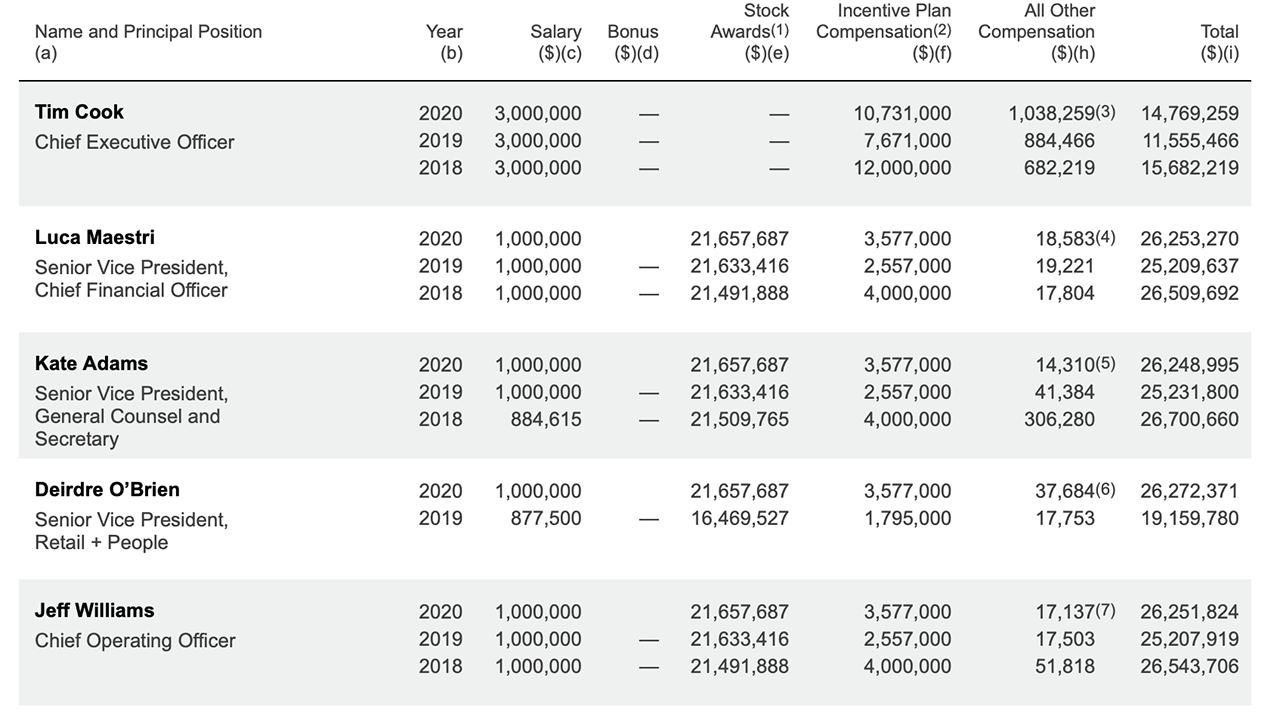Click other compensation value 51,818
This screenshot has width=1280, height=716.
tap(1065, 666)
